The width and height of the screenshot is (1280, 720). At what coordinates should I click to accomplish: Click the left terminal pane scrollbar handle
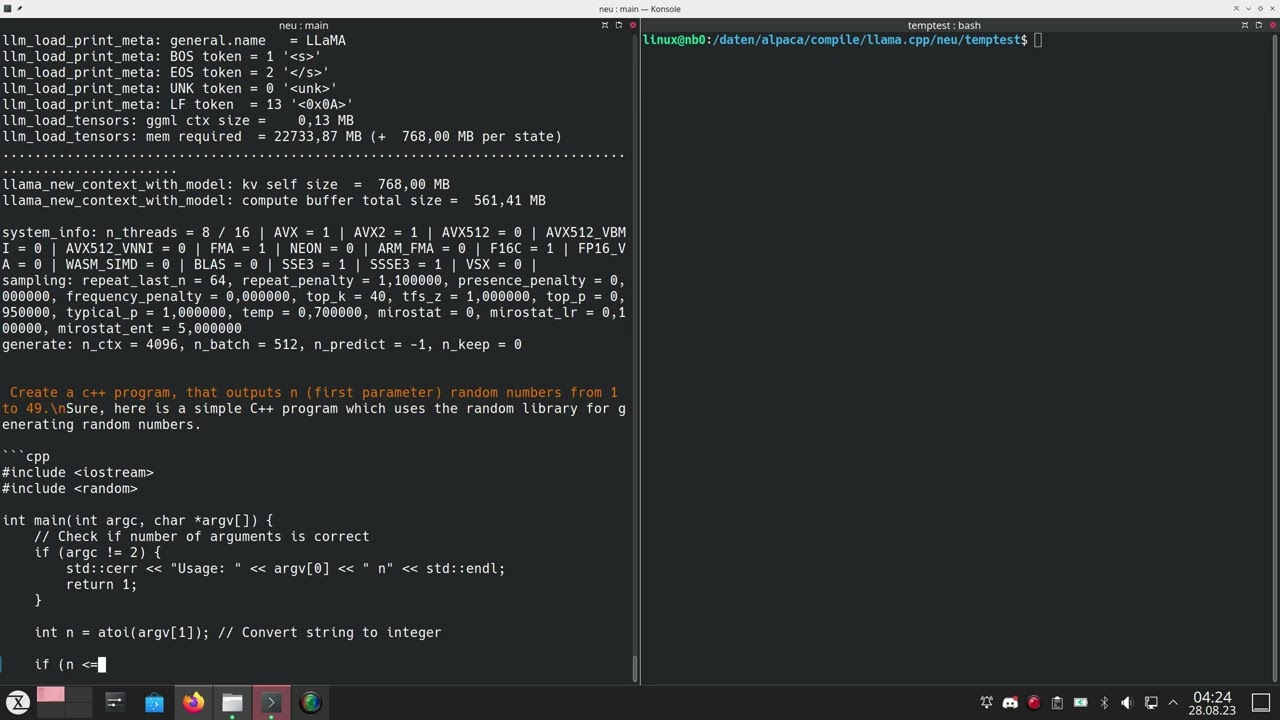point(635,668)
